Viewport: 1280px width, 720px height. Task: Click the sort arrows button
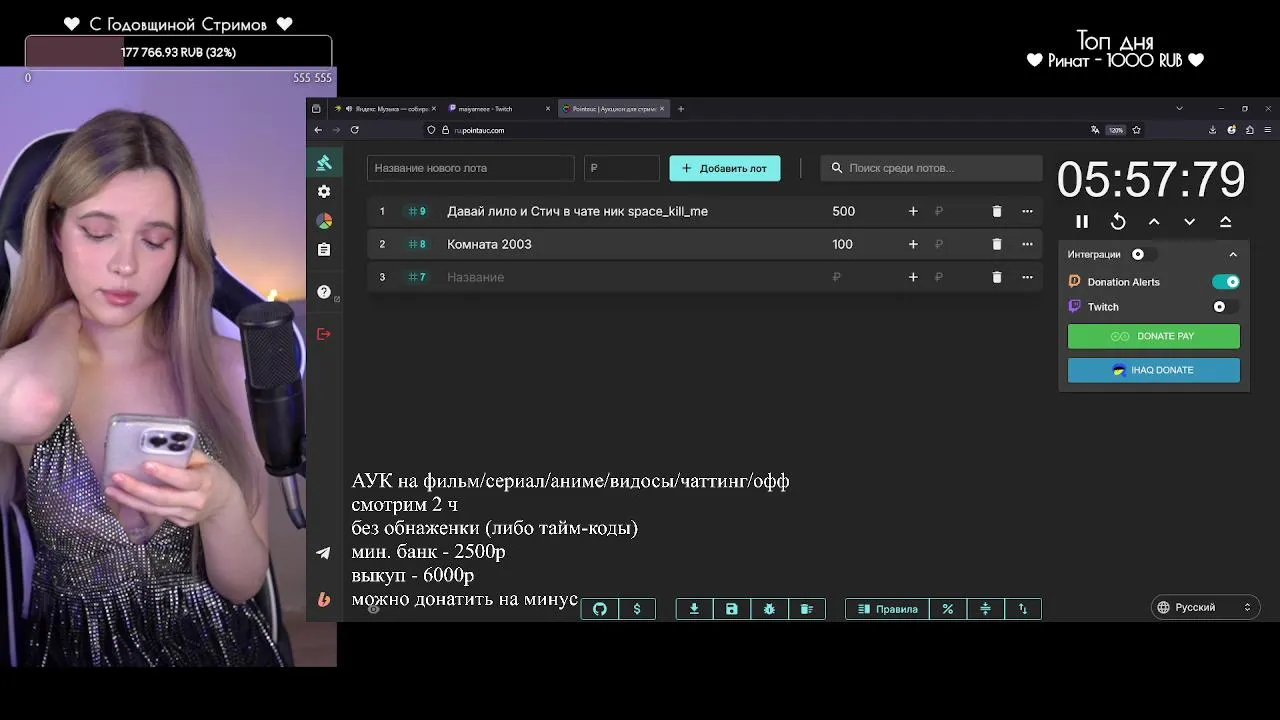(x=1023, y=609)
